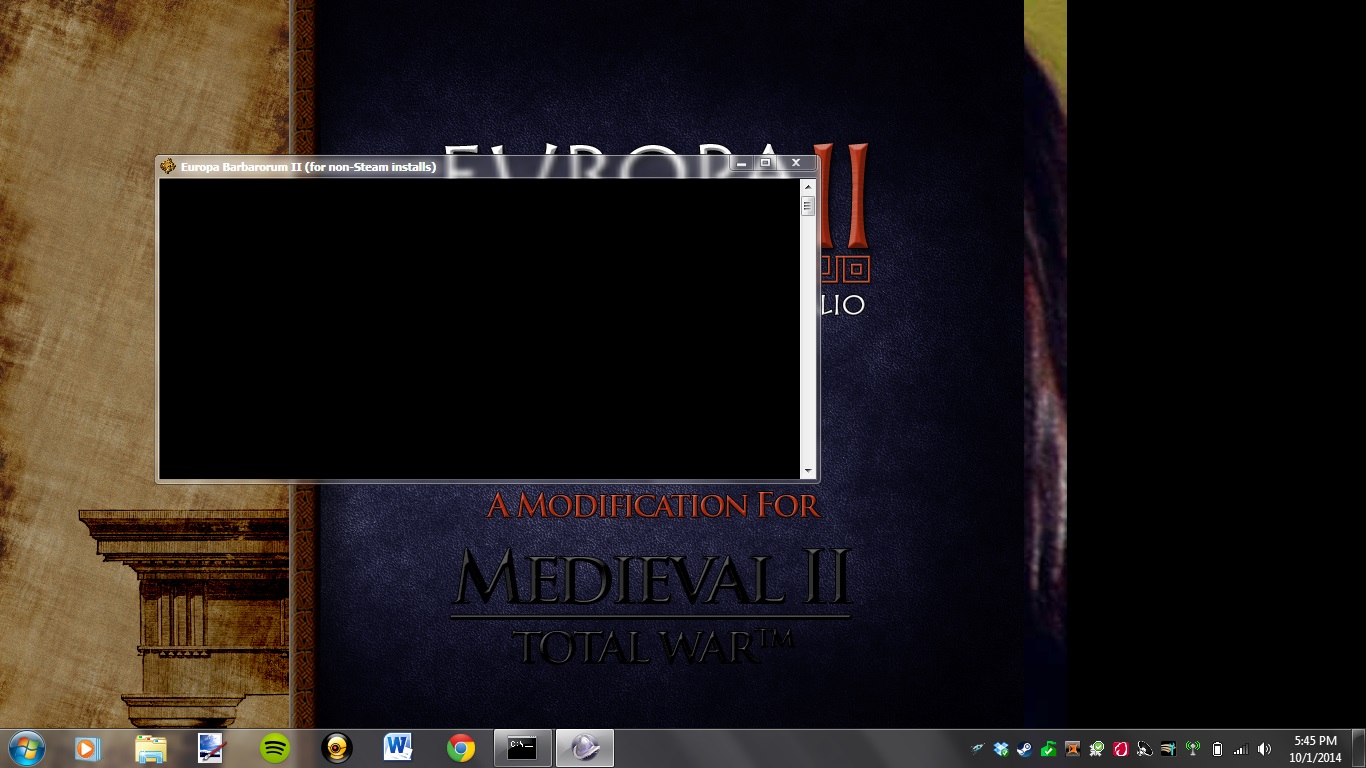Close the Europa Barbarorum II console window
The image size is (1366, 768).
[x=796, y=163]
